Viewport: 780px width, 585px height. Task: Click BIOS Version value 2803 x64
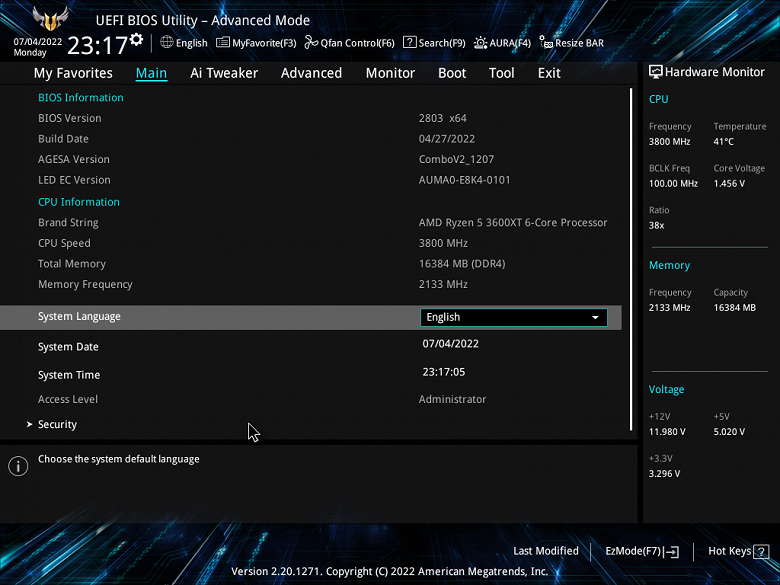click(x=443, y=118)
